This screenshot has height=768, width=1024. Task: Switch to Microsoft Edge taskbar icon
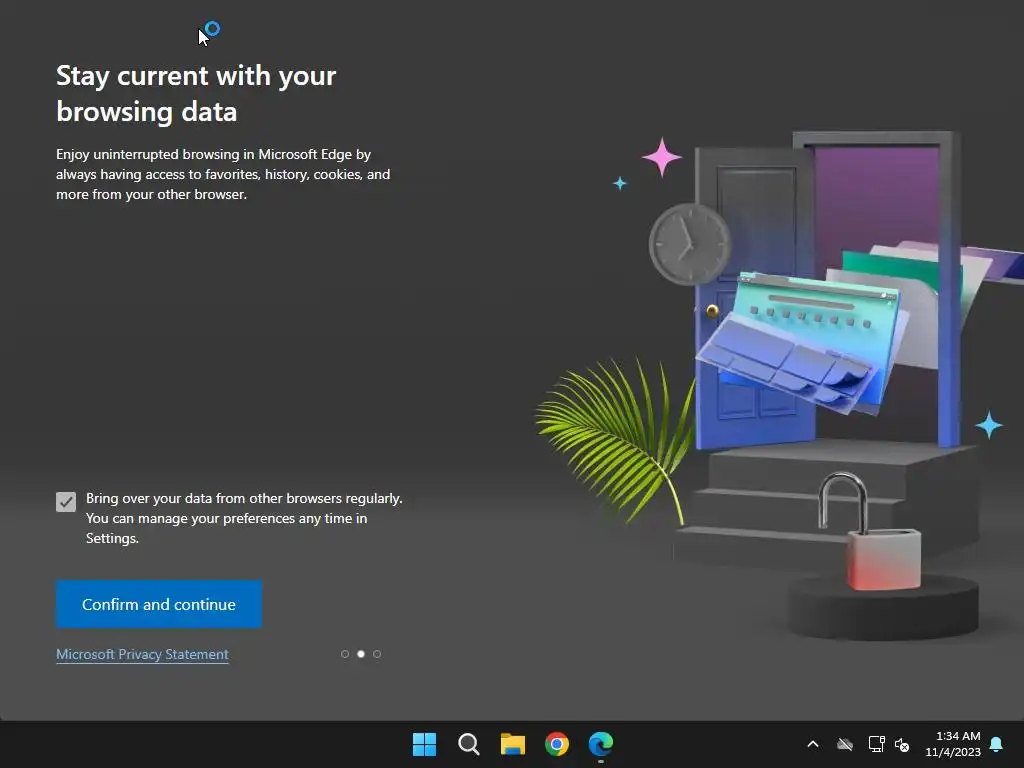click(x=601, y=744)
